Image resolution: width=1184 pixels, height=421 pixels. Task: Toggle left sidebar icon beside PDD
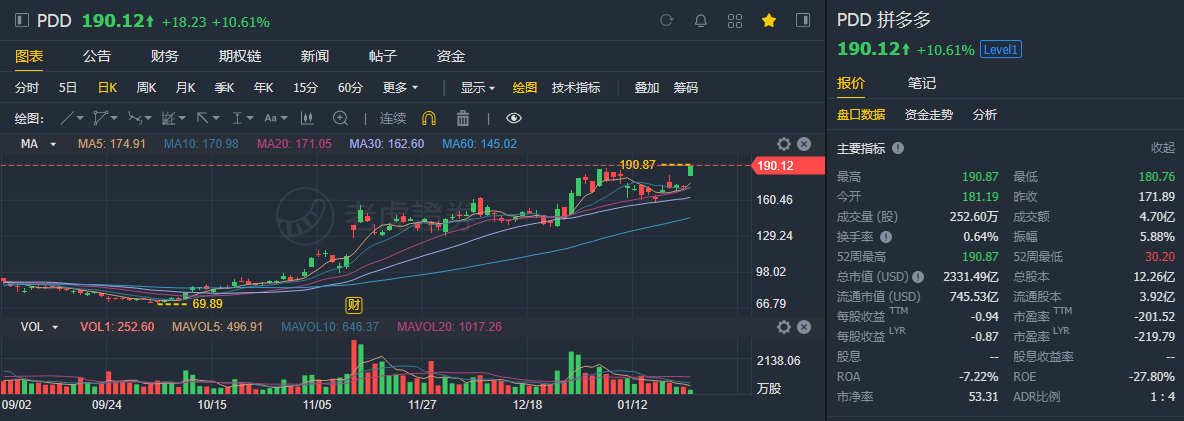tap(23, 20)
